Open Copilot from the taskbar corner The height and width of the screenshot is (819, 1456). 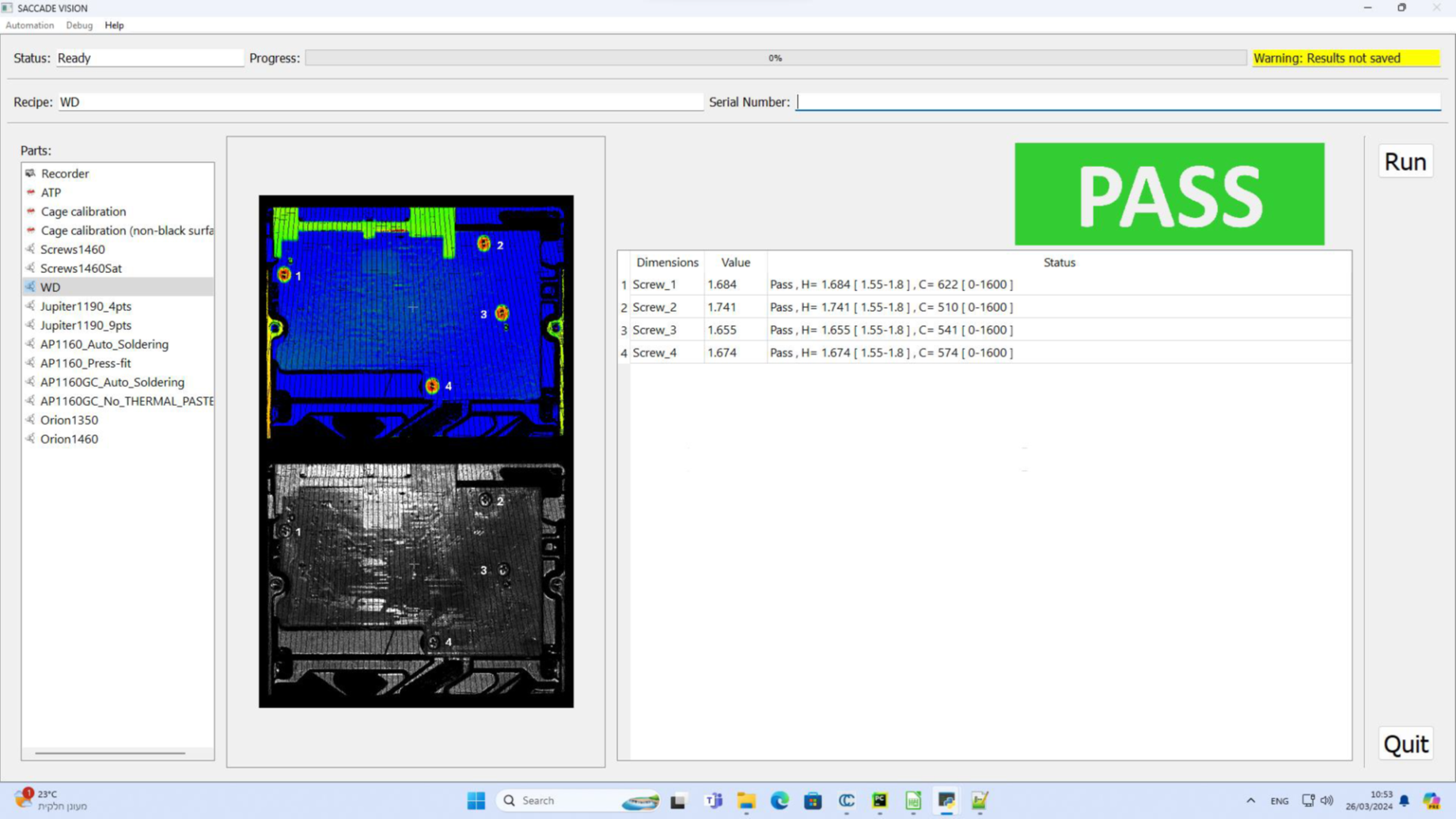(1432, 801)
